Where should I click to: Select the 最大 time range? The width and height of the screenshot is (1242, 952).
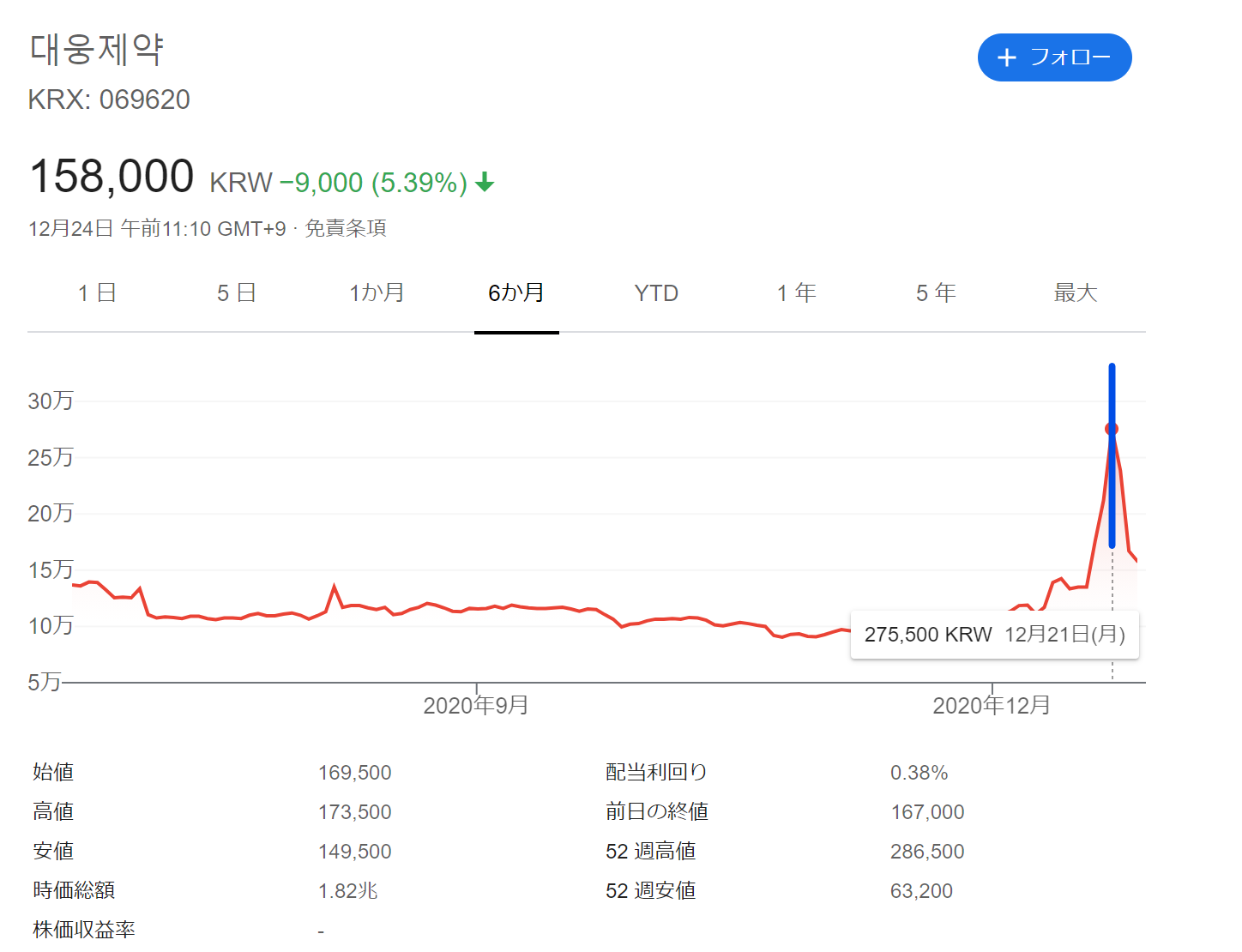(x=1076, y=292)
